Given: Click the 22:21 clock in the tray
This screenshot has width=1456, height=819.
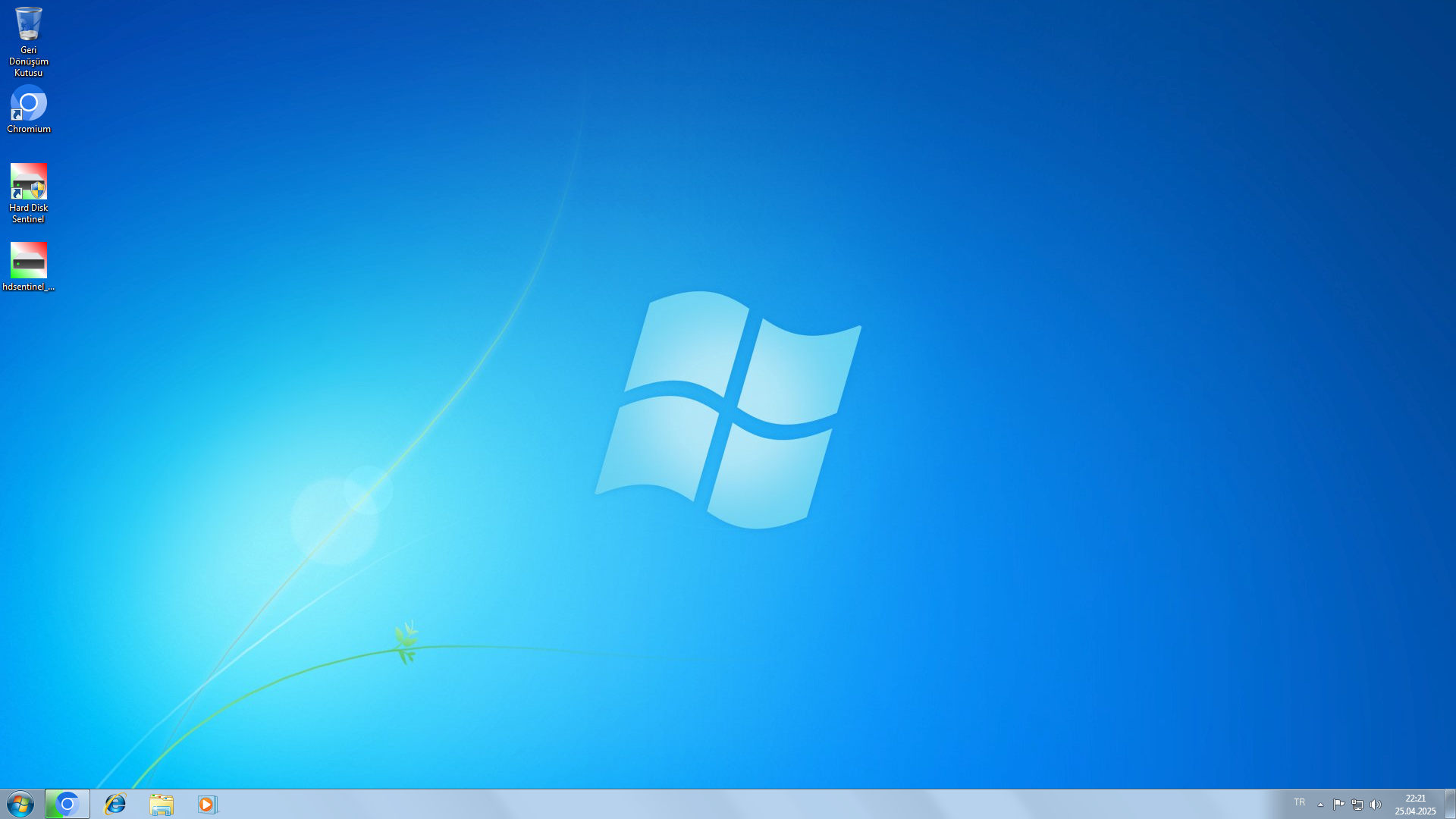Looking at the screenshot, I should (x=1415, y=799).
